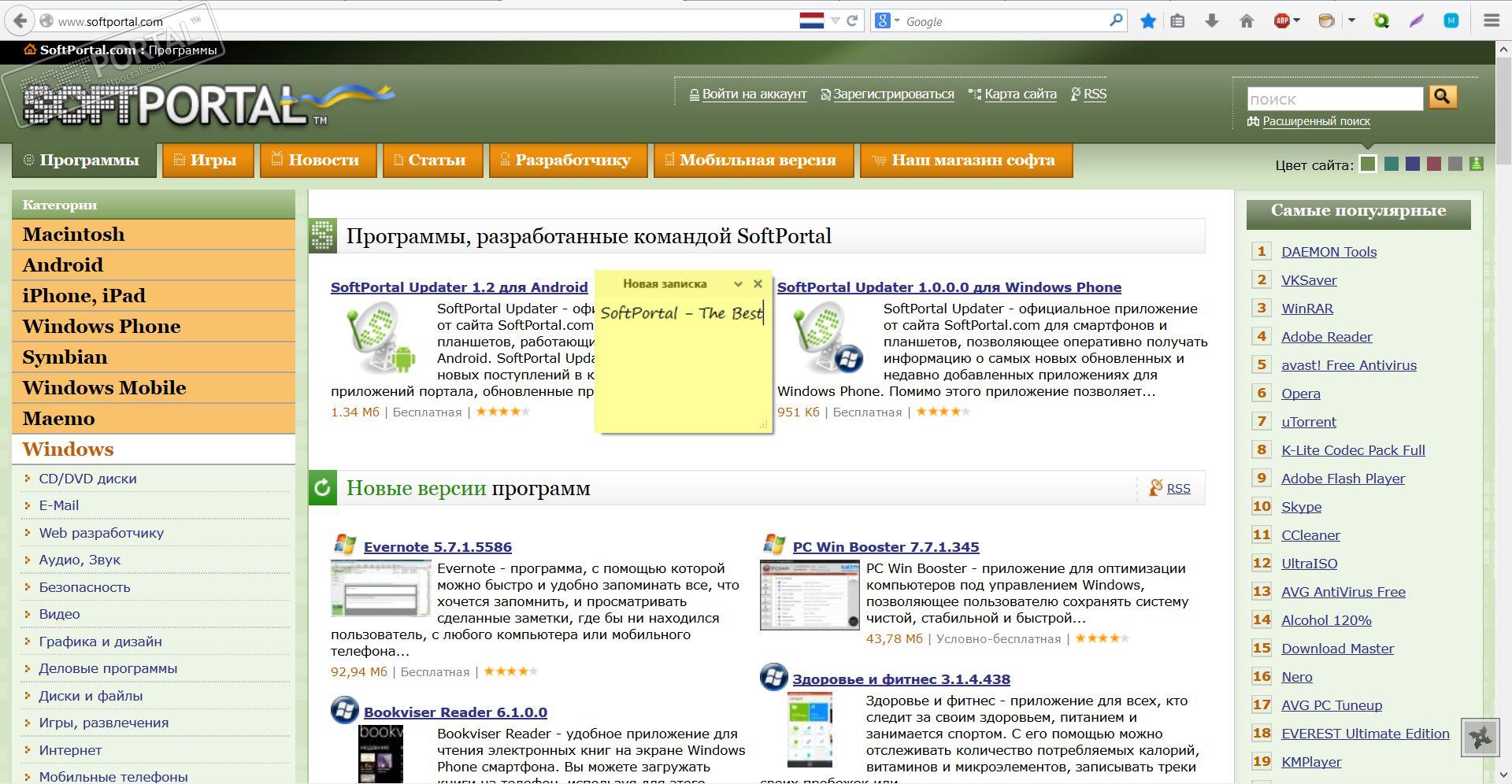Open the Графика и дизайн subcategory
Image resolution: width=1512 pixels, height=784 pixels.
click(x=100, y=642)
